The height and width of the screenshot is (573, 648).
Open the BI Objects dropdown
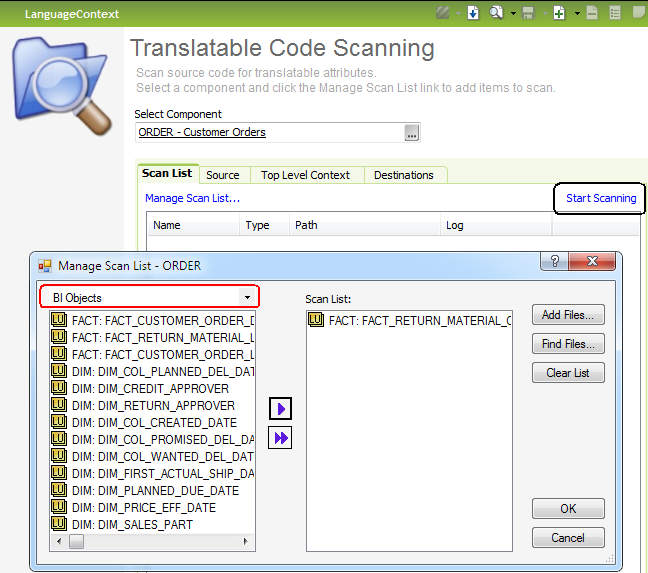pos(246,297)
